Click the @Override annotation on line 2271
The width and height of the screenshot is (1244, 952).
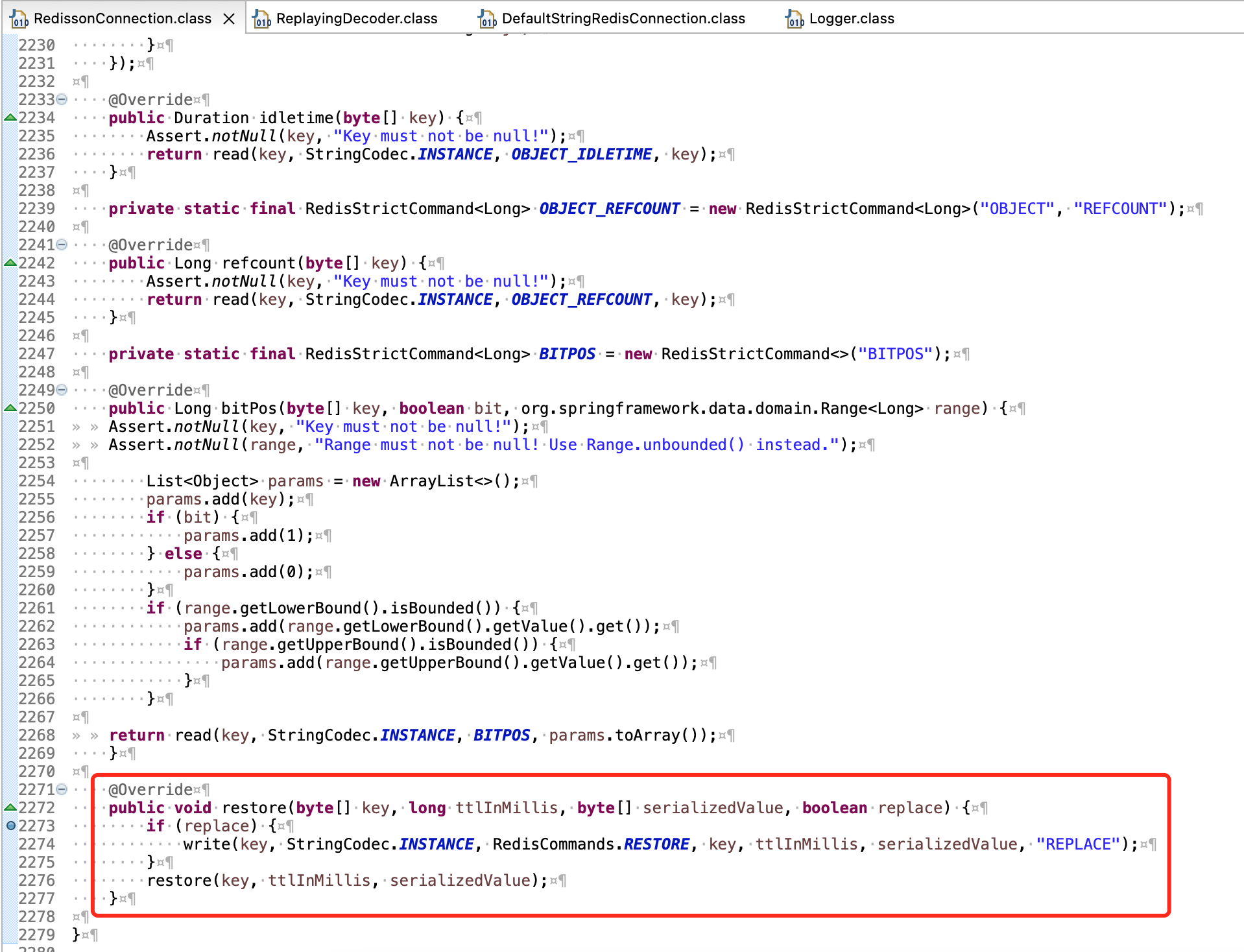150,790
